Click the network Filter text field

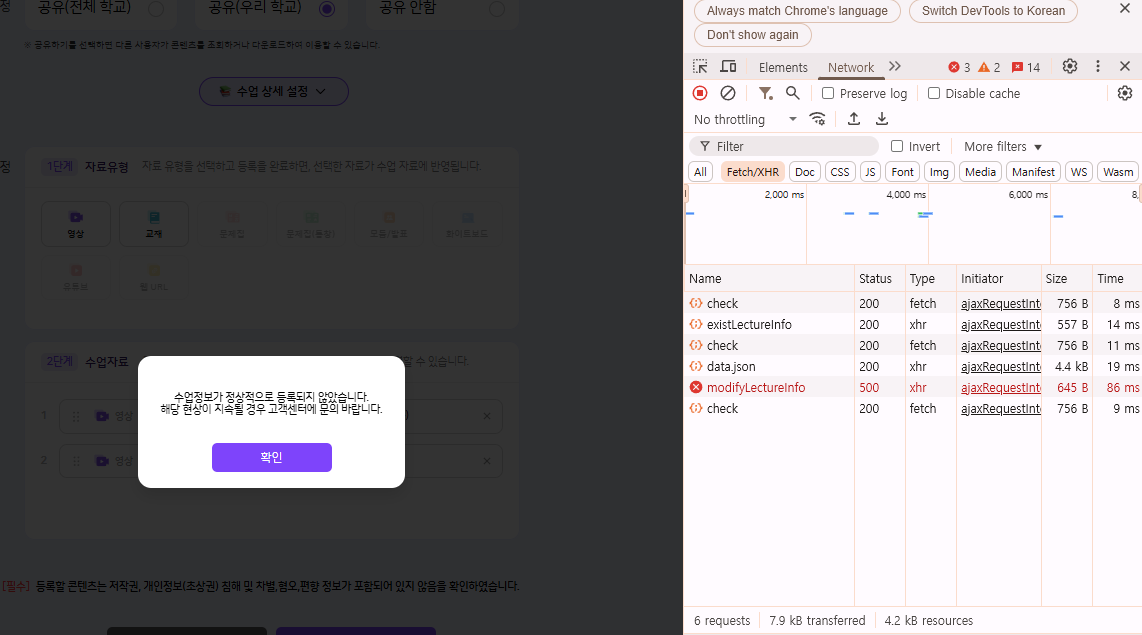pyautogui.click(x=790, y=147)
